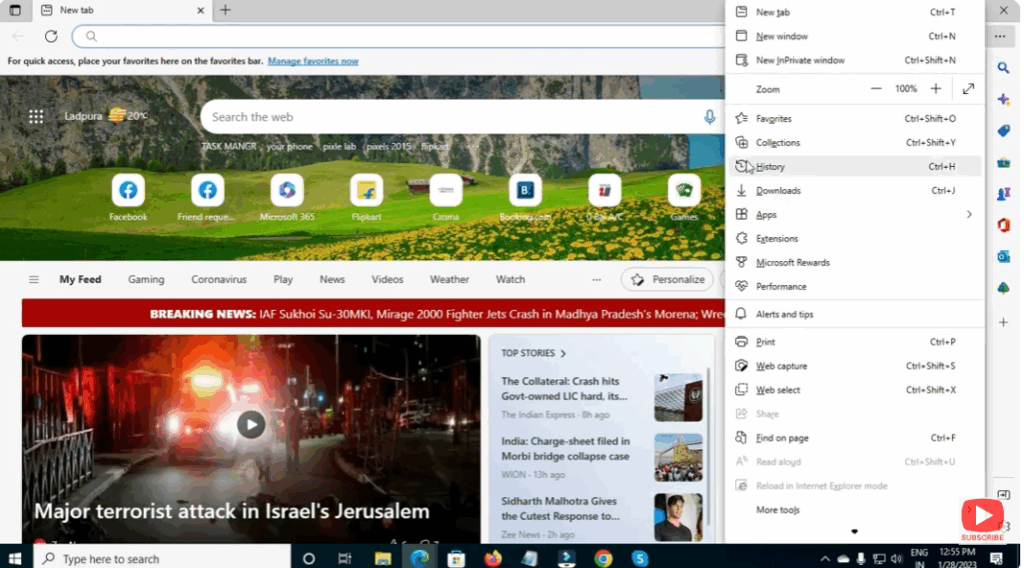Click the sidebar search icon
The width and height of the screenshot is (1024, 568).
click(1004, 68)
